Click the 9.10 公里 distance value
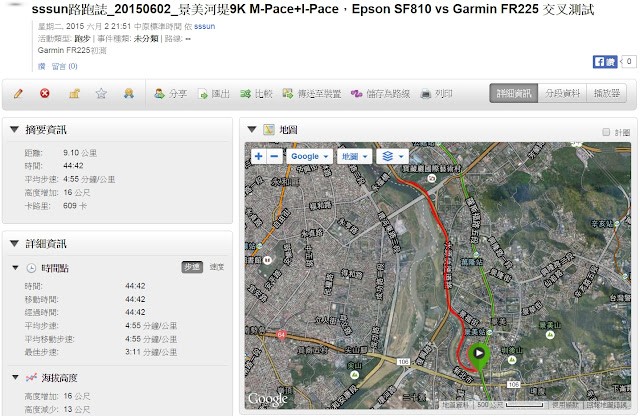This screenshot has width=640, height=416. coord(80,153)
